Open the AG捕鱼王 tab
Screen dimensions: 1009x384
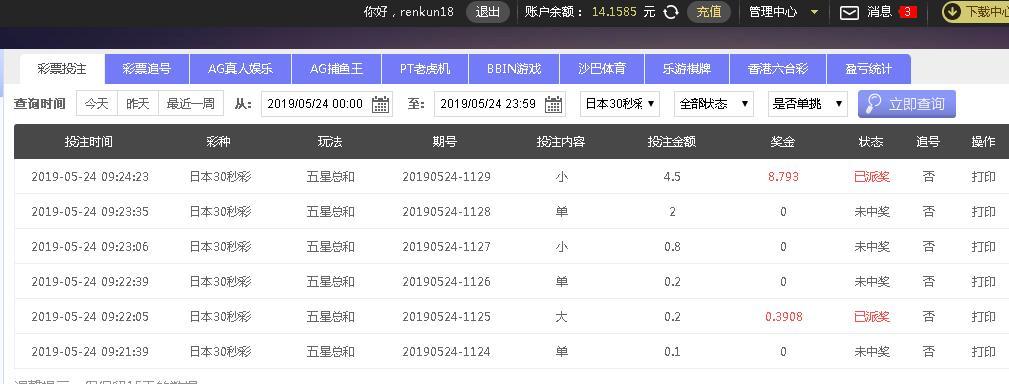point(337,69)
